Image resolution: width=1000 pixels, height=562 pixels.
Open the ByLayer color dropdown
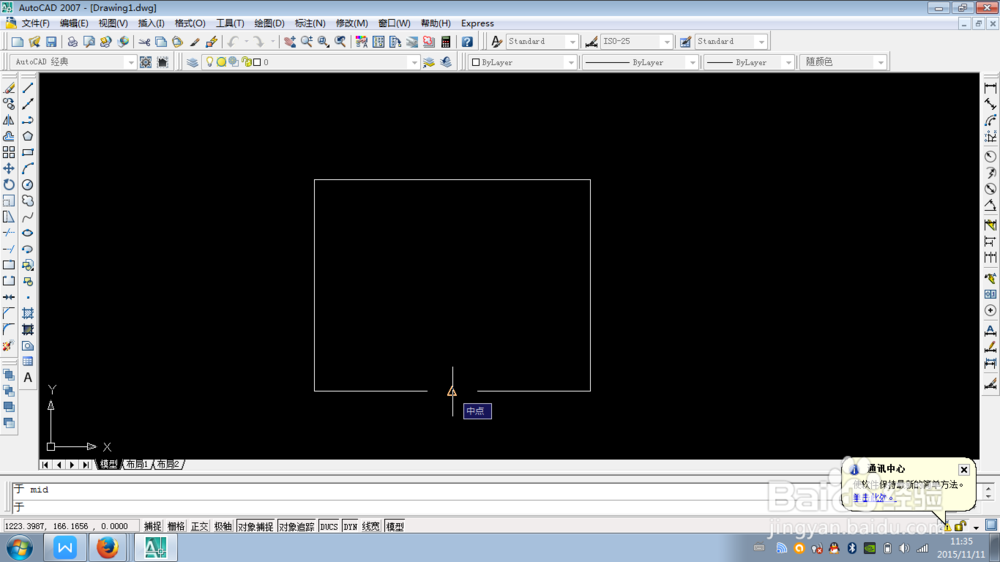(571, 63)
